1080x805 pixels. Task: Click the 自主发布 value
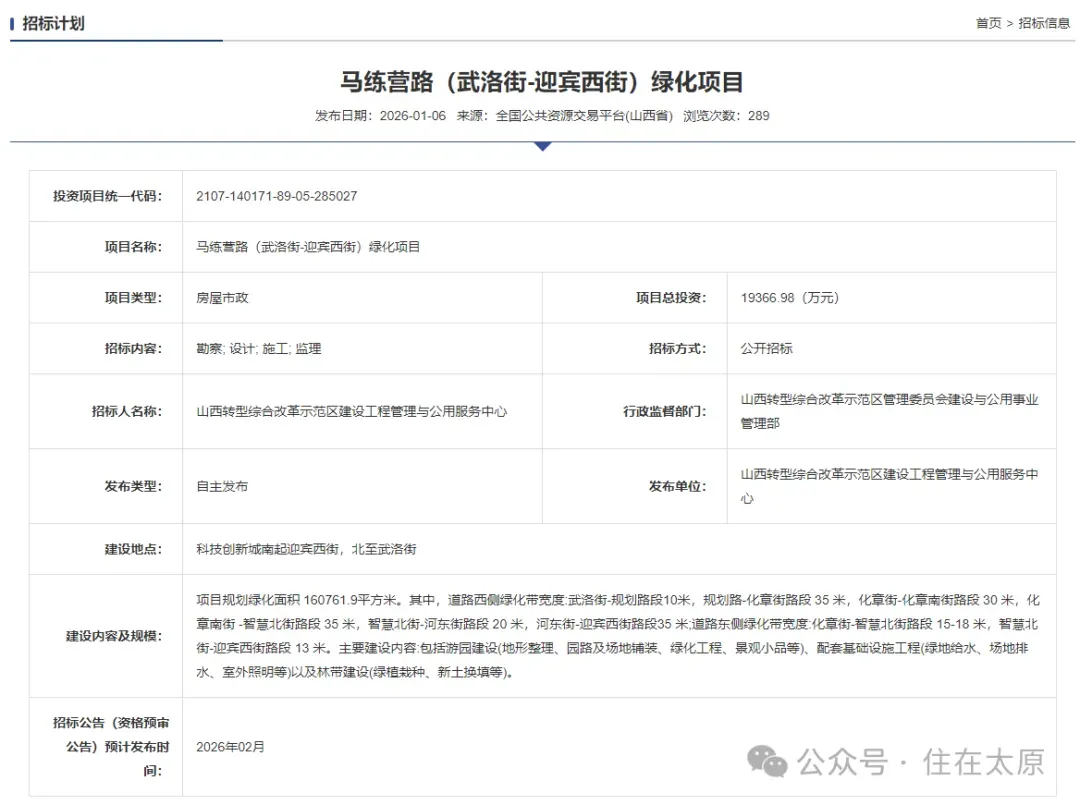coord(222,487)
